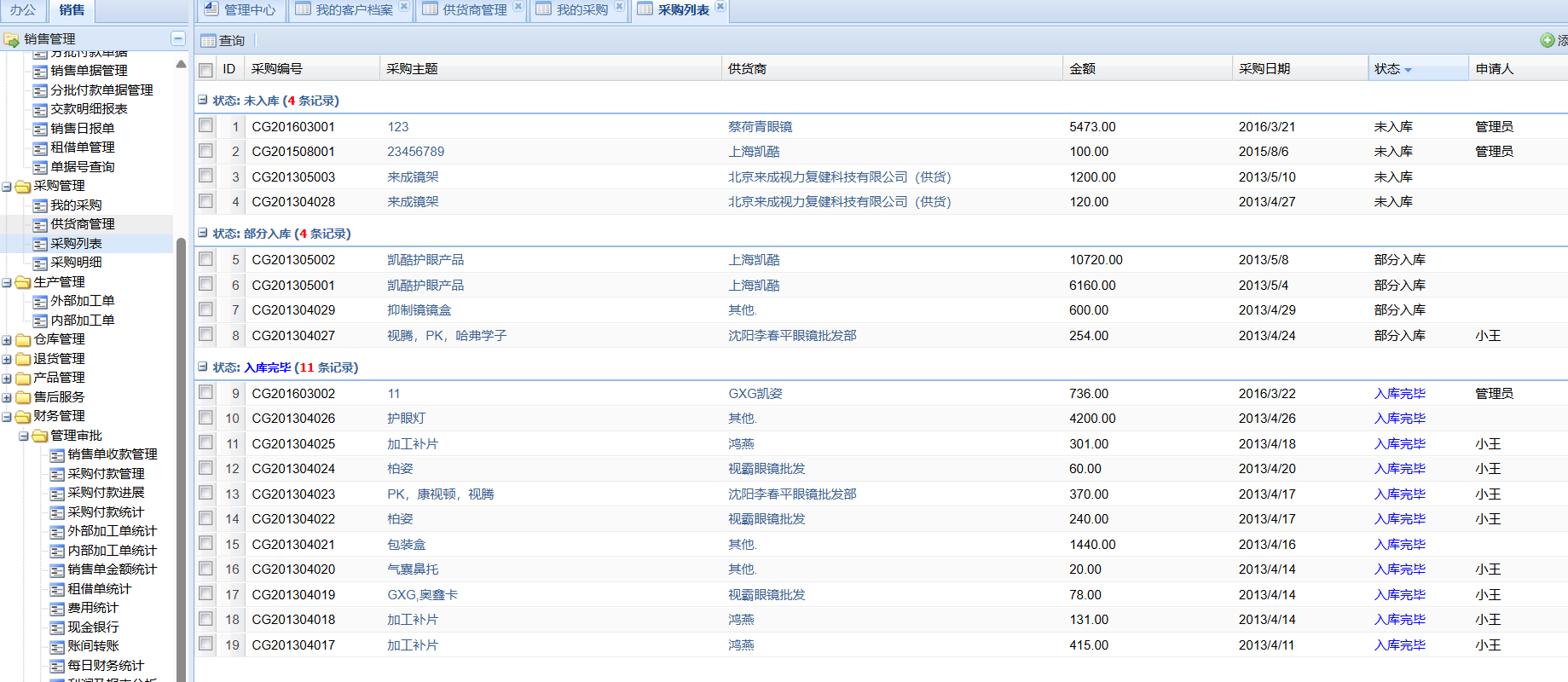Check the box for row CG201603001
The width and height of the screenshot is (1568, 682).
click(x=205, y=125)
